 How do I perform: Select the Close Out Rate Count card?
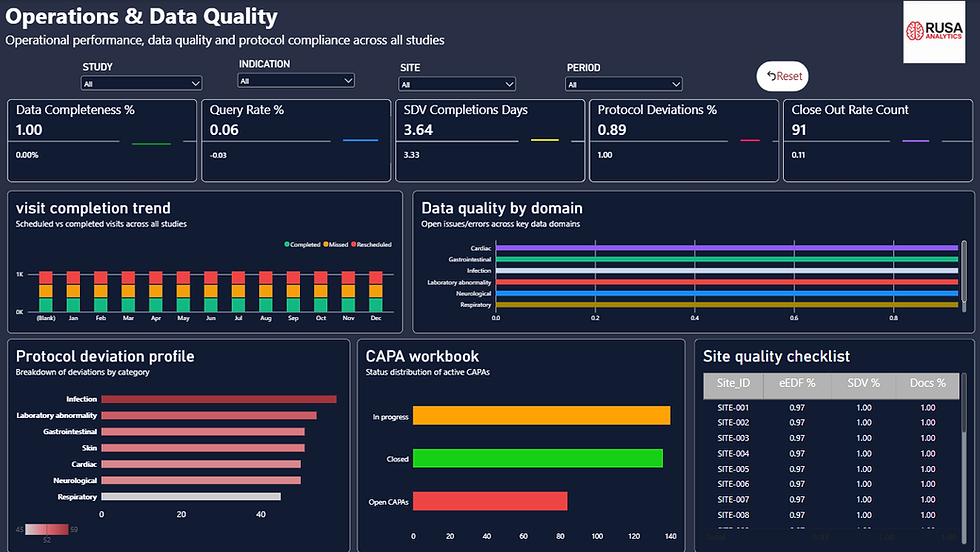tap(878, 141)
